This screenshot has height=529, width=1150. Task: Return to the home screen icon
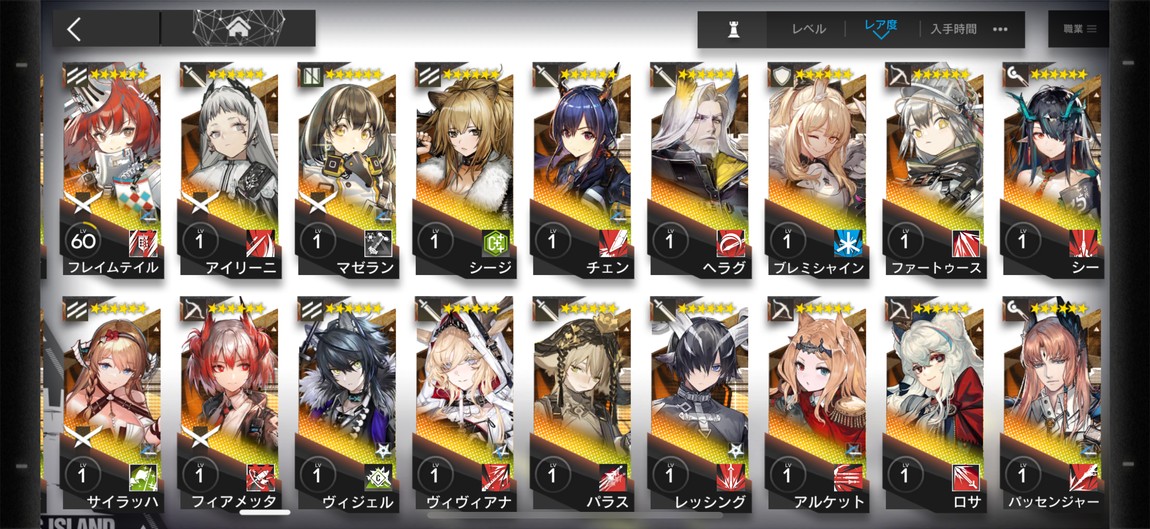[x=238, y=29]
